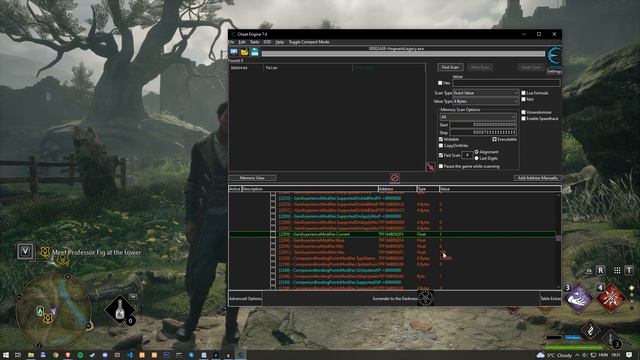
Task: Click the scan Value input field
Action: (506, 83)
